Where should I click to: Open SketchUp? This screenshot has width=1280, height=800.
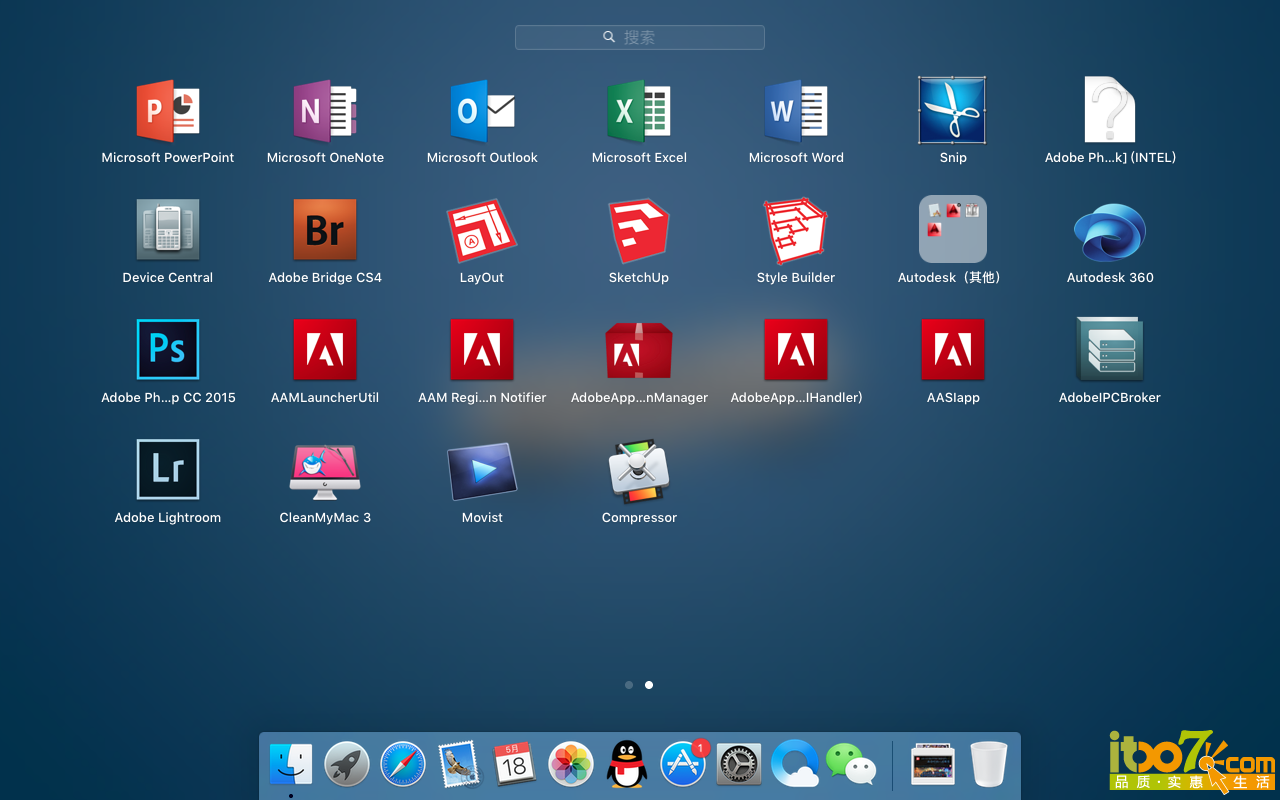click(639, 231)
